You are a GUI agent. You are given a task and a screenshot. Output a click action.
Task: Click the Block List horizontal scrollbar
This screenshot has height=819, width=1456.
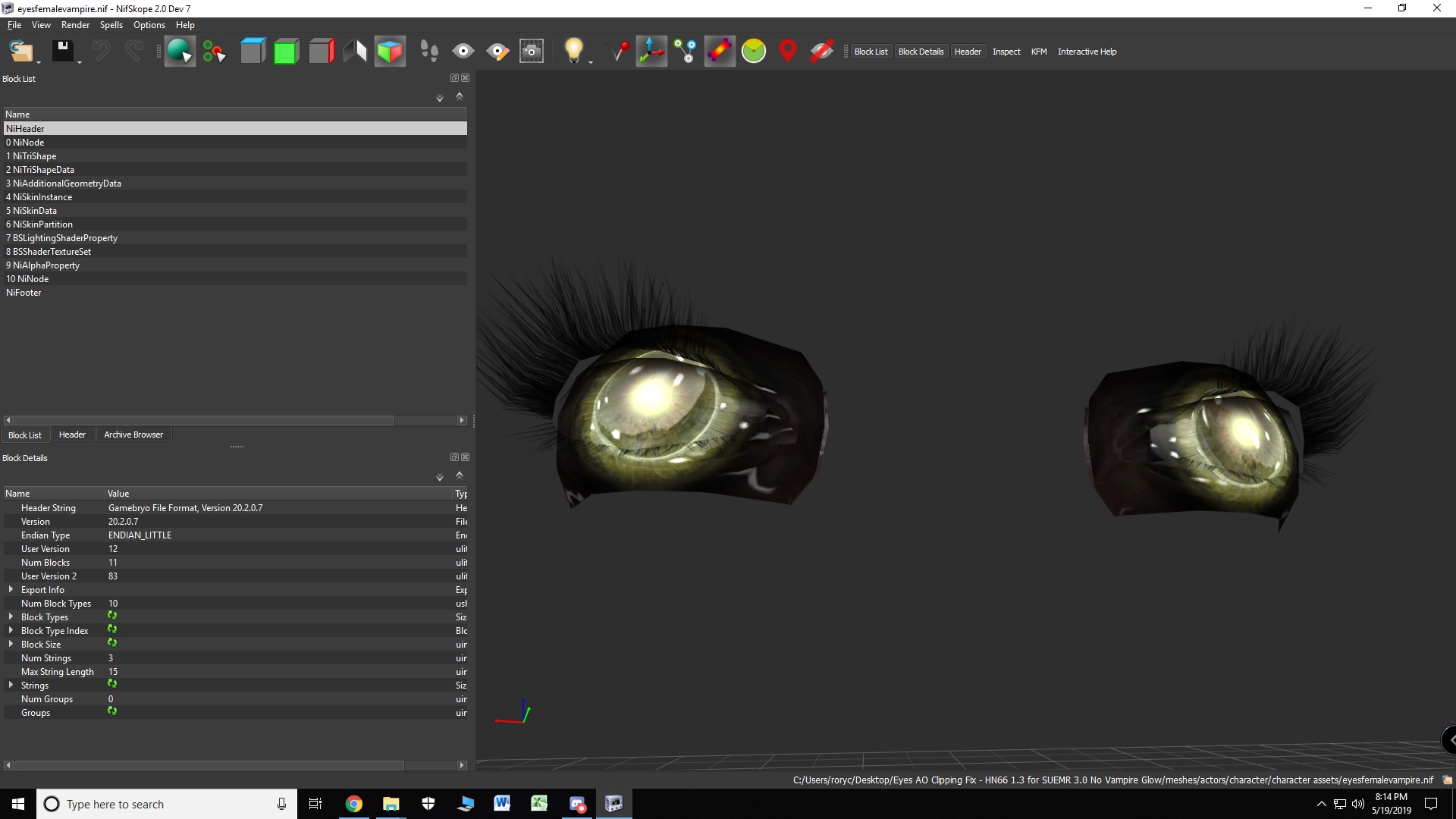click(205, 420)
